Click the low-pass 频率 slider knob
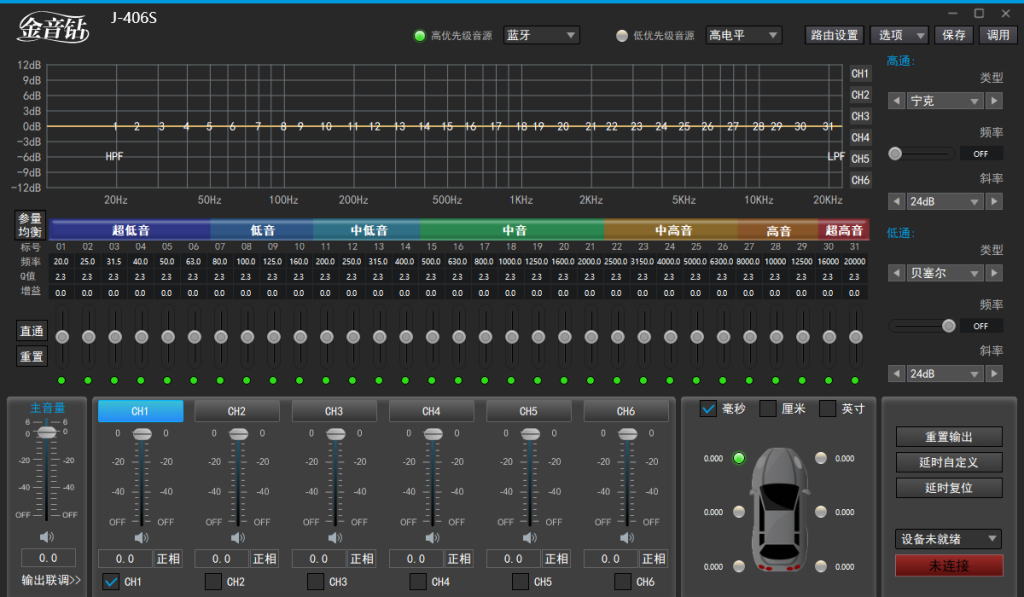 pos(949,326)
